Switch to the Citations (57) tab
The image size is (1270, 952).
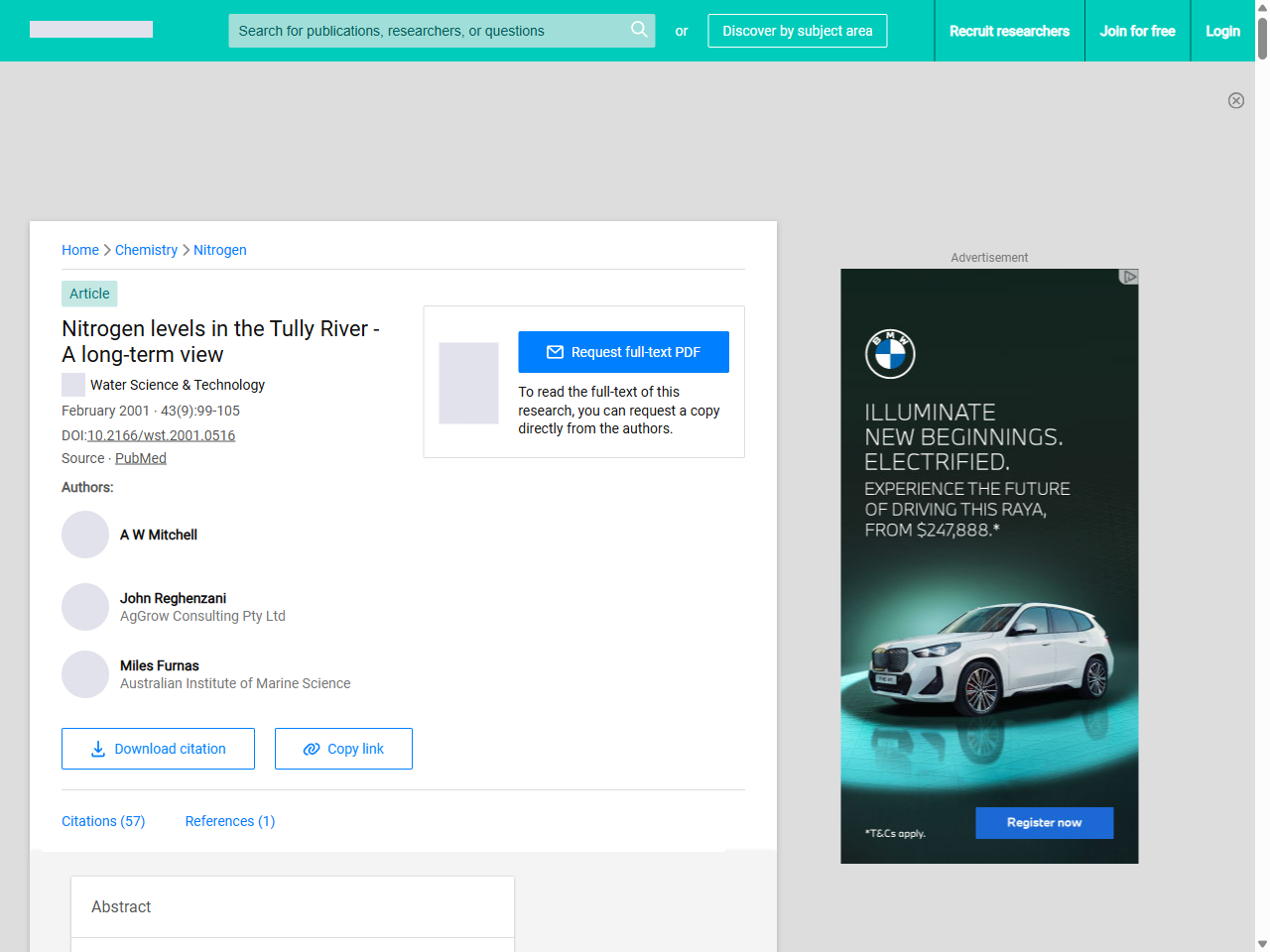point(103,821)
